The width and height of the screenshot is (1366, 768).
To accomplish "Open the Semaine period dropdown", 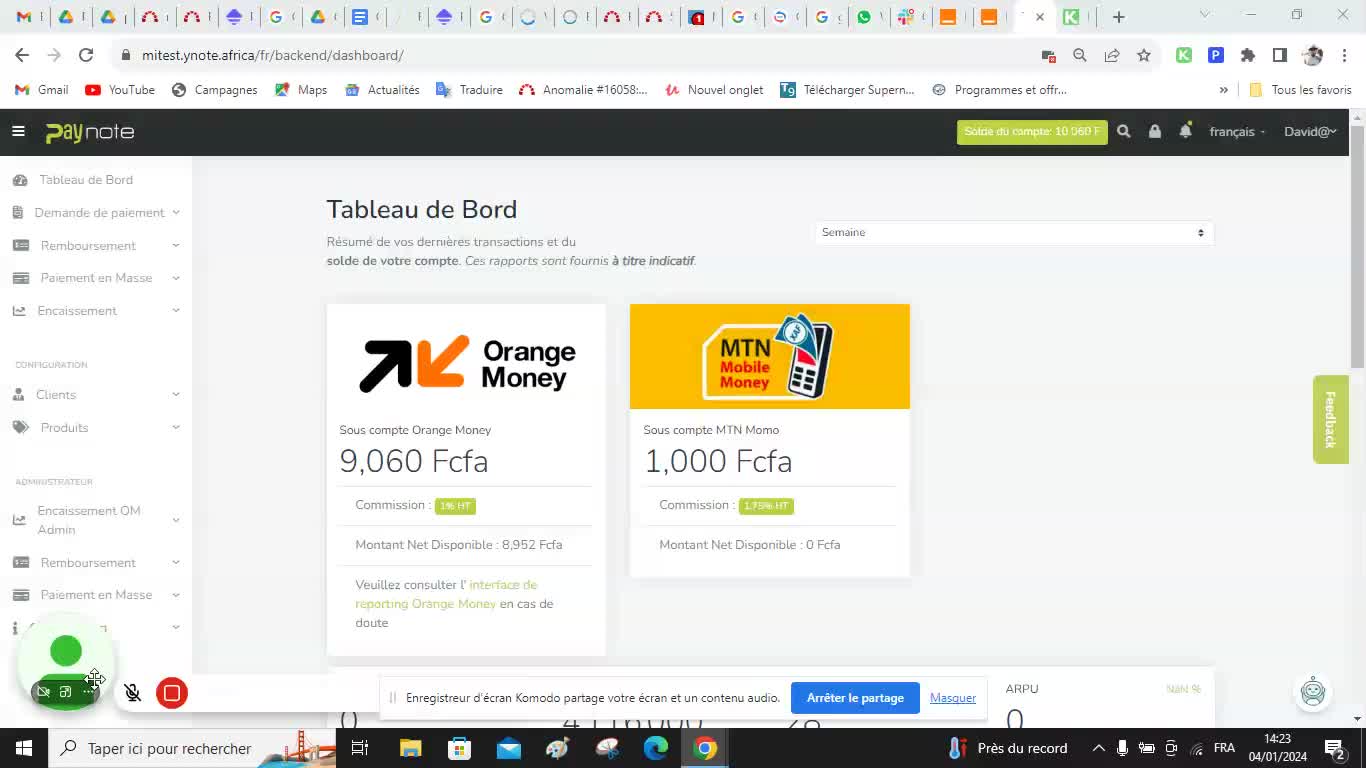I will coord(1013,232).
